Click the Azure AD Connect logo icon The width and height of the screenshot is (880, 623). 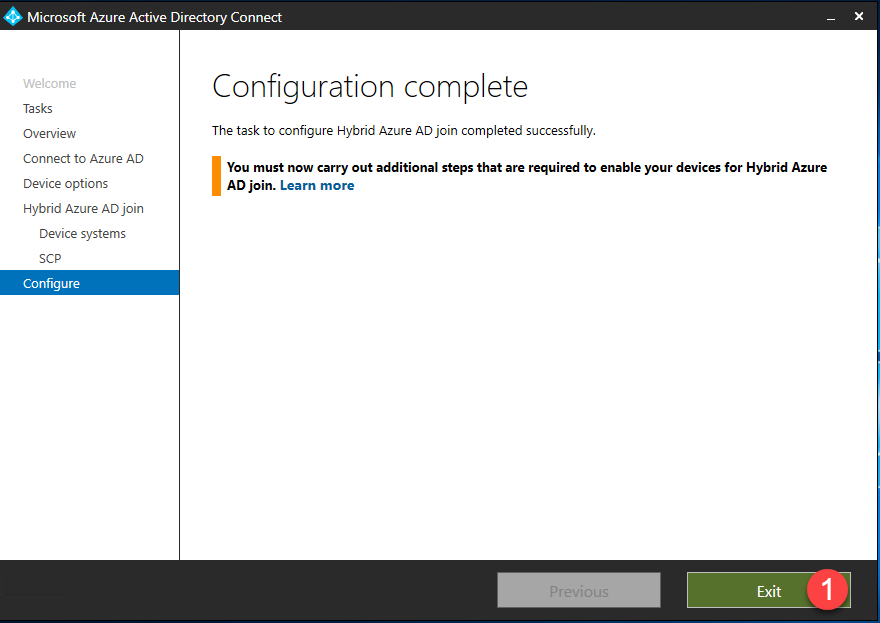(x=13, y=16)
